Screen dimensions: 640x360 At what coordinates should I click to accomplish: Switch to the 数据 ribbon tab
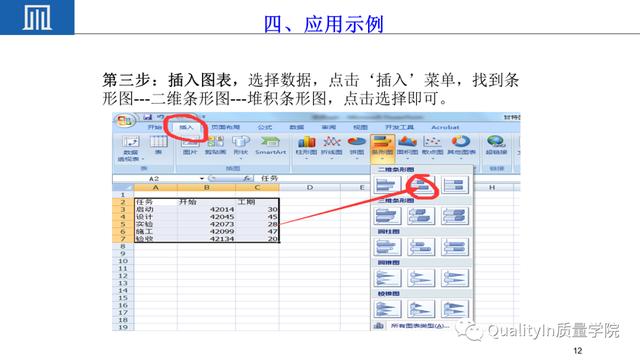296,127
